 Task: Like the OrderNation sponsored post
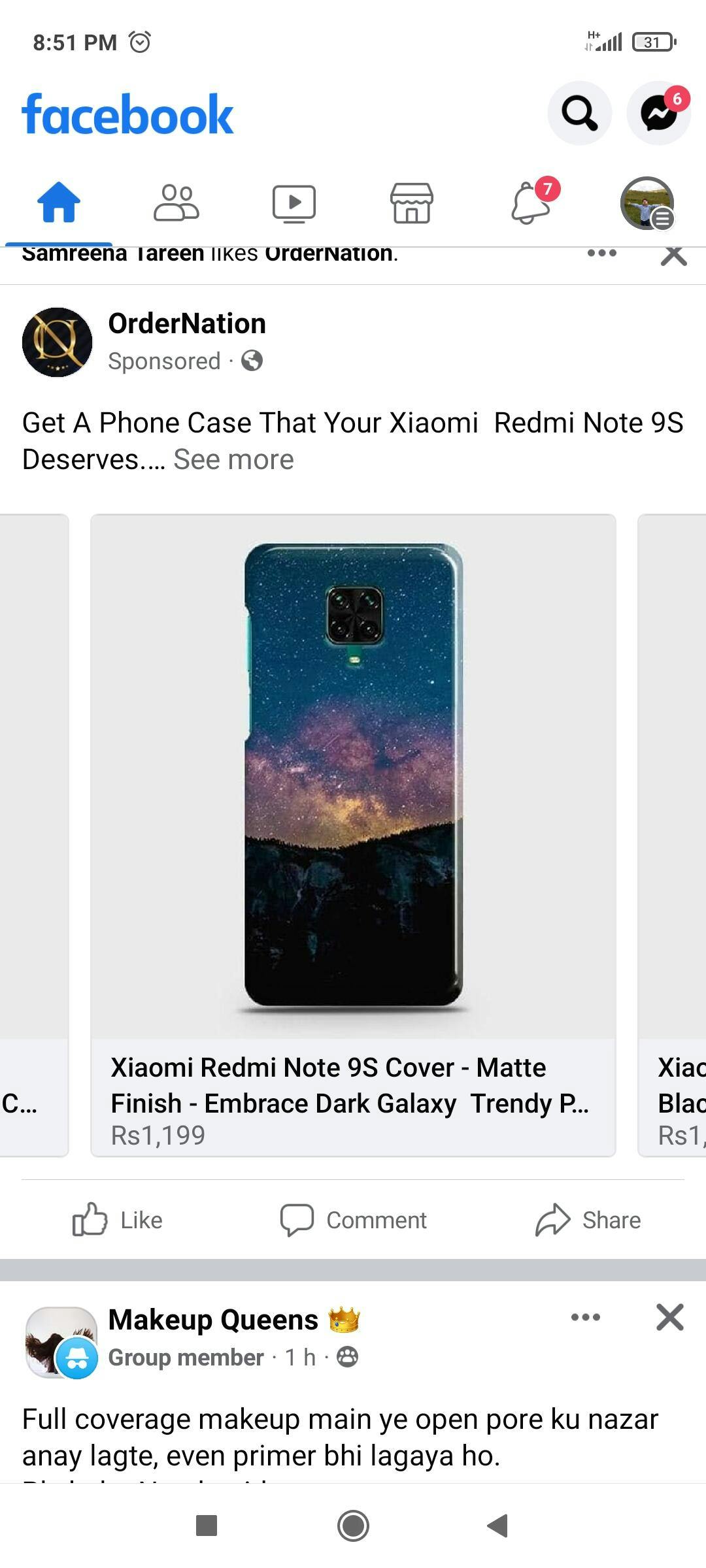pyautogui.click(x=118, y=1220)
